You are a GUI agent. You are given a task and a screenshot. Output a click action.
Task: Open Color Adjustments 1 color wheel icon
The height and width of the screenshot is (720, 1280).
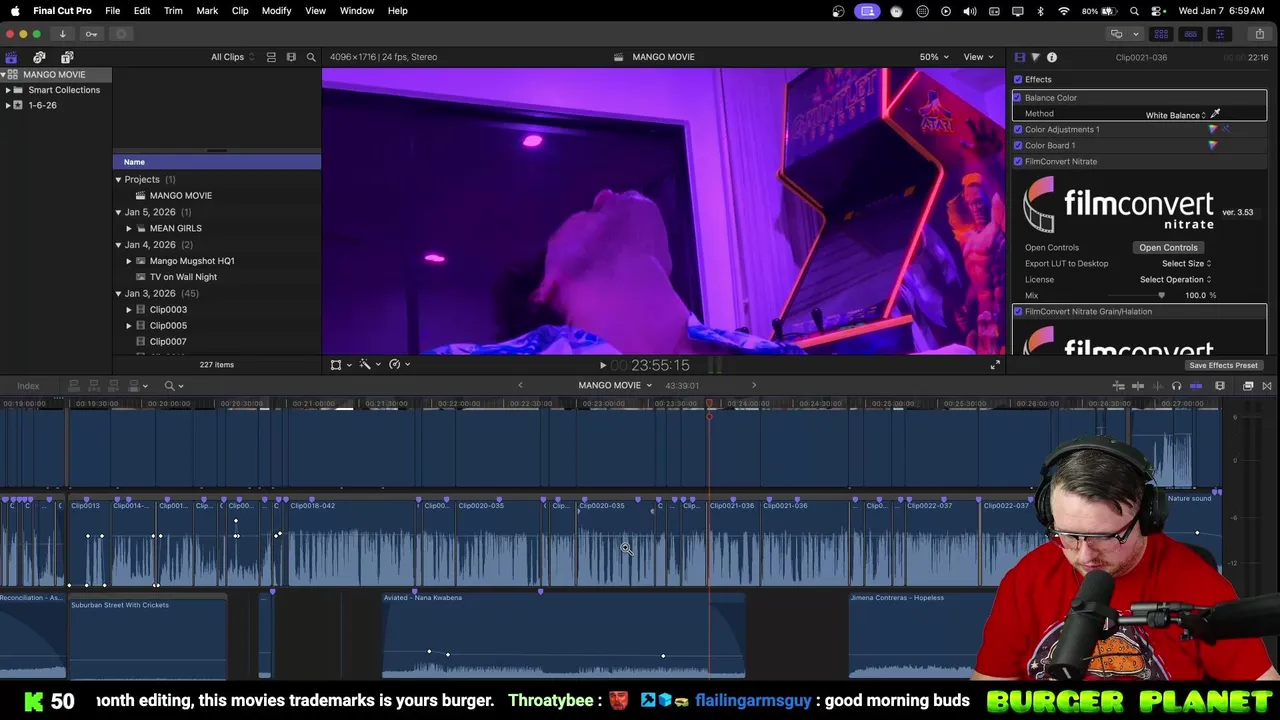[x=1213, y=130]
